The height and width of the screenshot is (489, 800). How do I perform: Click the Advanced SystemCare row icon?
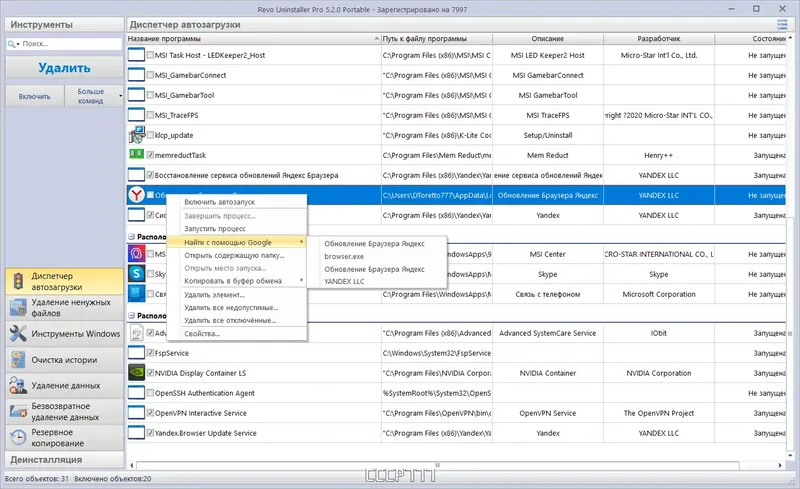136,333
